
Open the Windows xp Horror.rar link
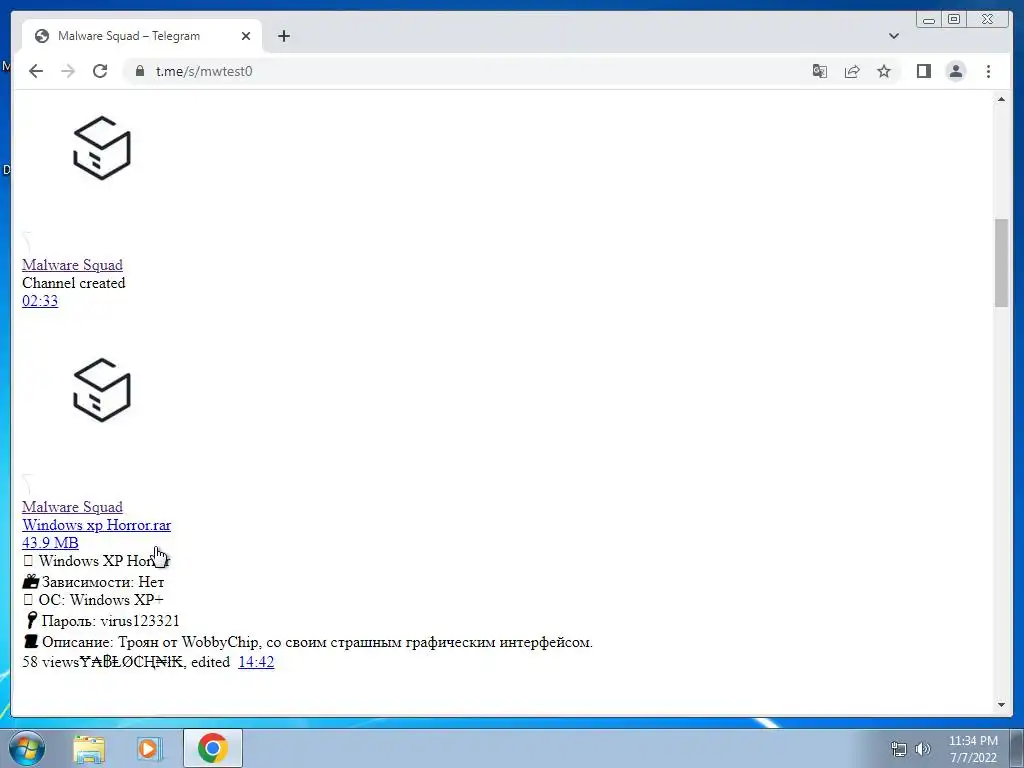97,525
